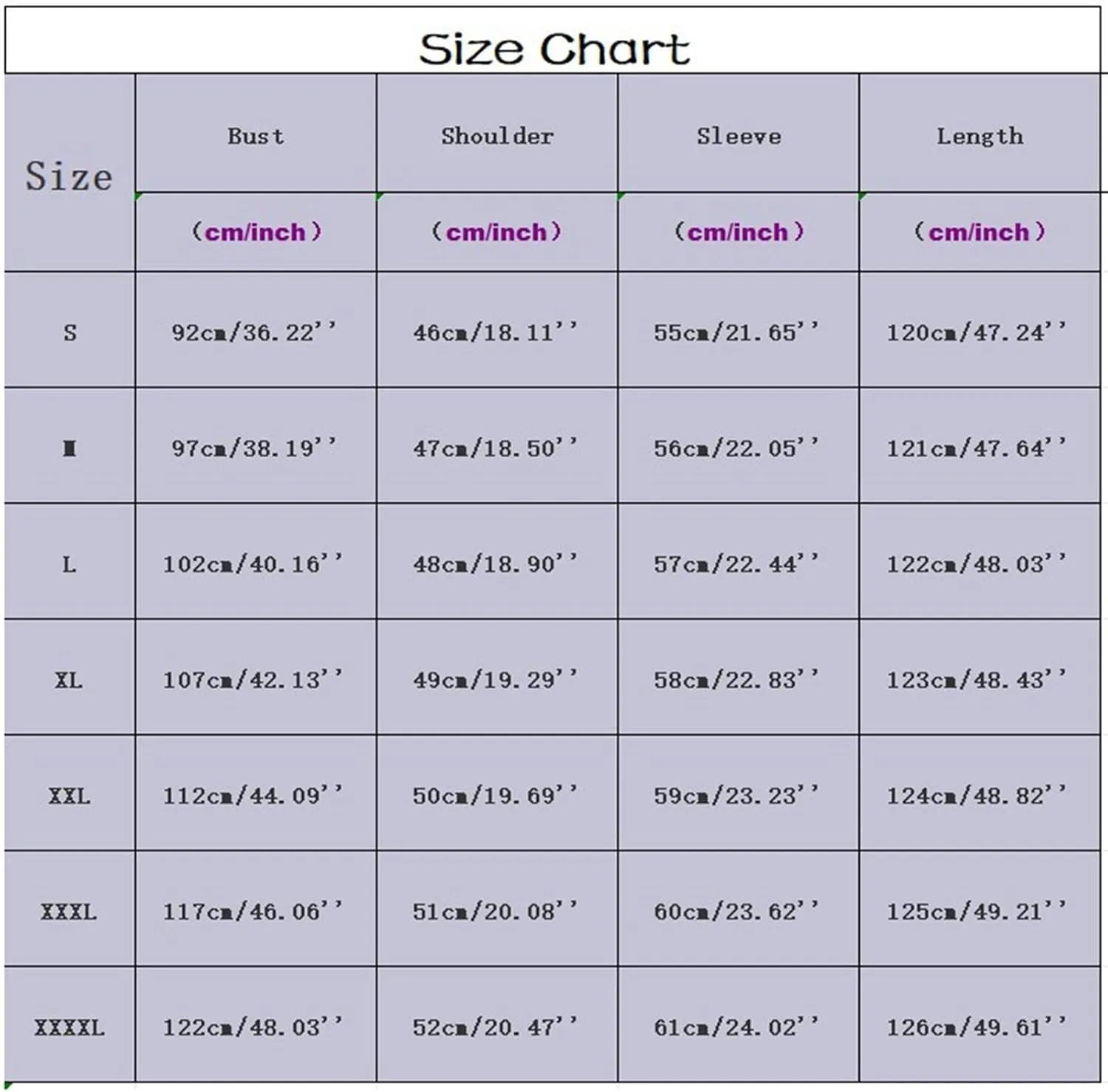
Task: Click the cell showing 92cm/36.22''
Action: [x=254, y=332]
